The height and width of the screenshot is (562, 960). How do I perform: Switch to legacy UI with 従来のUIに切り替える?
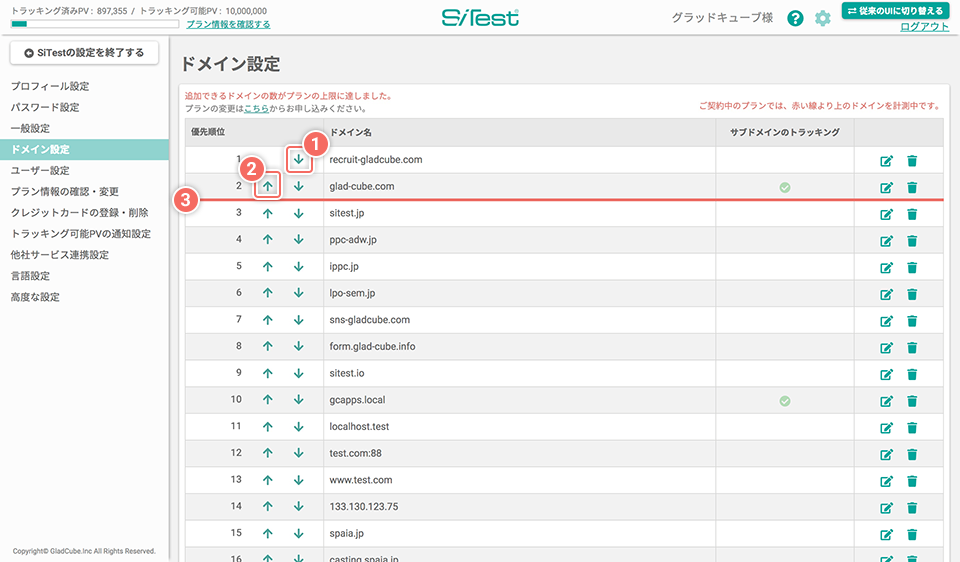(x=895, y=10)
